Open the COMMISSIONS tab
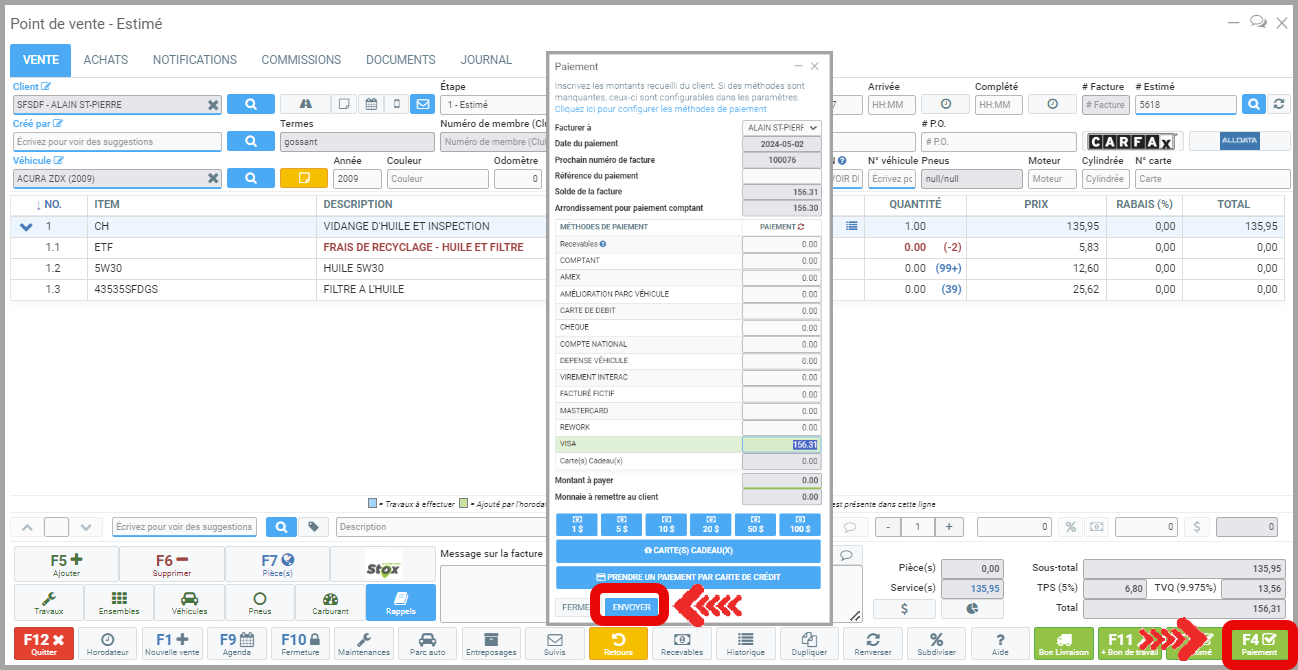 301,60
